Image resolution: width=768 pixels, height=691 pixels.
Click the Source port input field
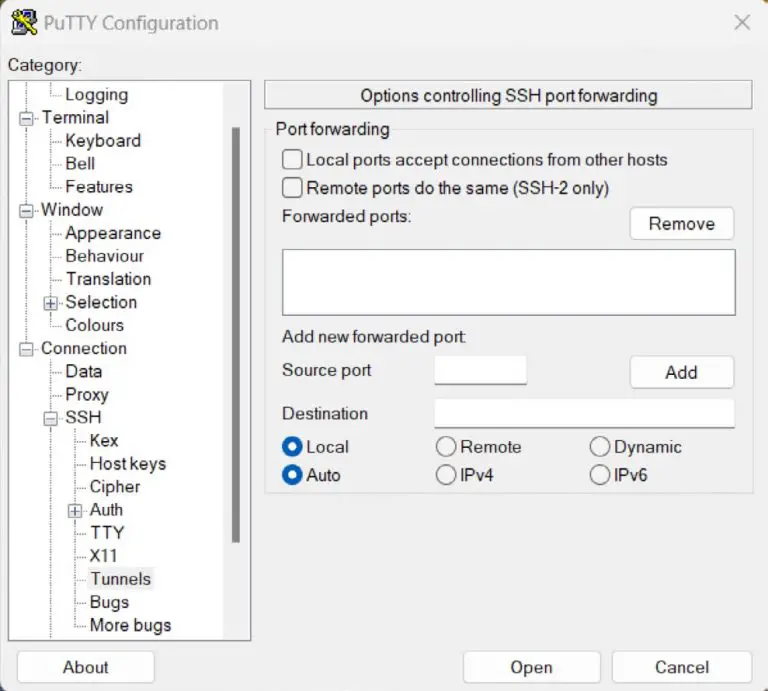pyautogui.click(x=480, y=370)
